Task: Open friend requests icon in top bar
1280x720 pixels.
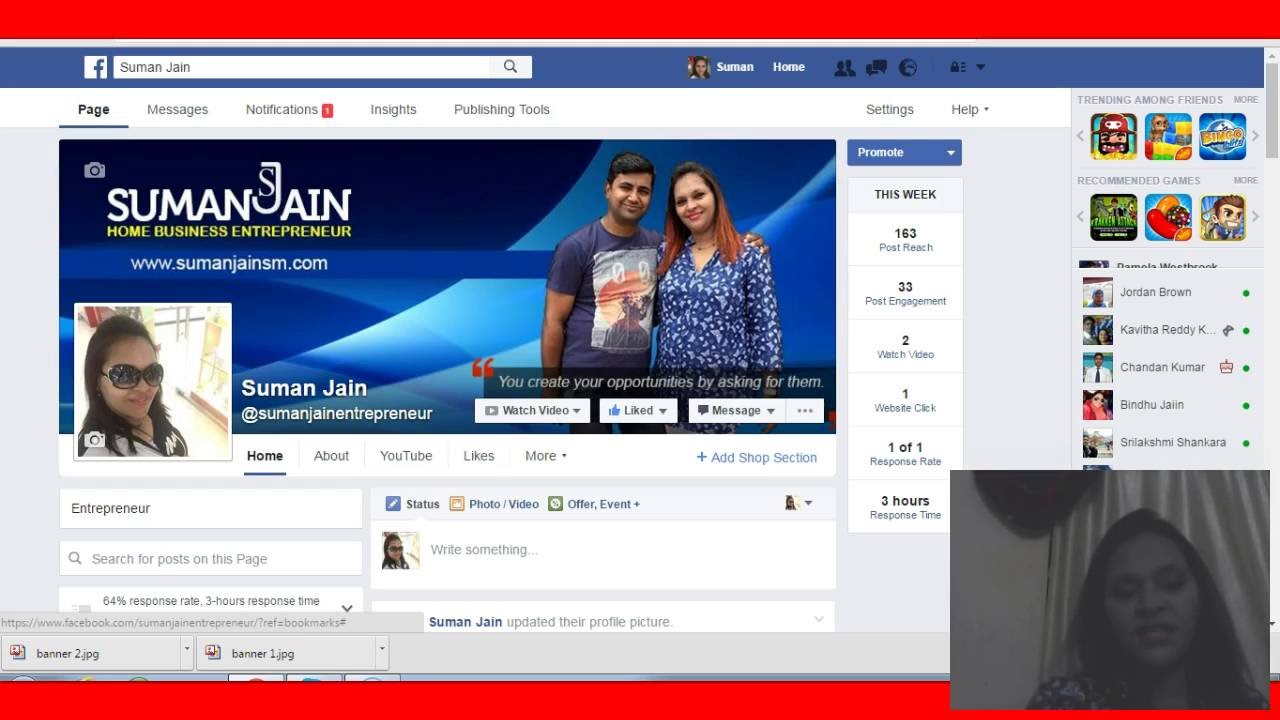Action: point(845,67)
